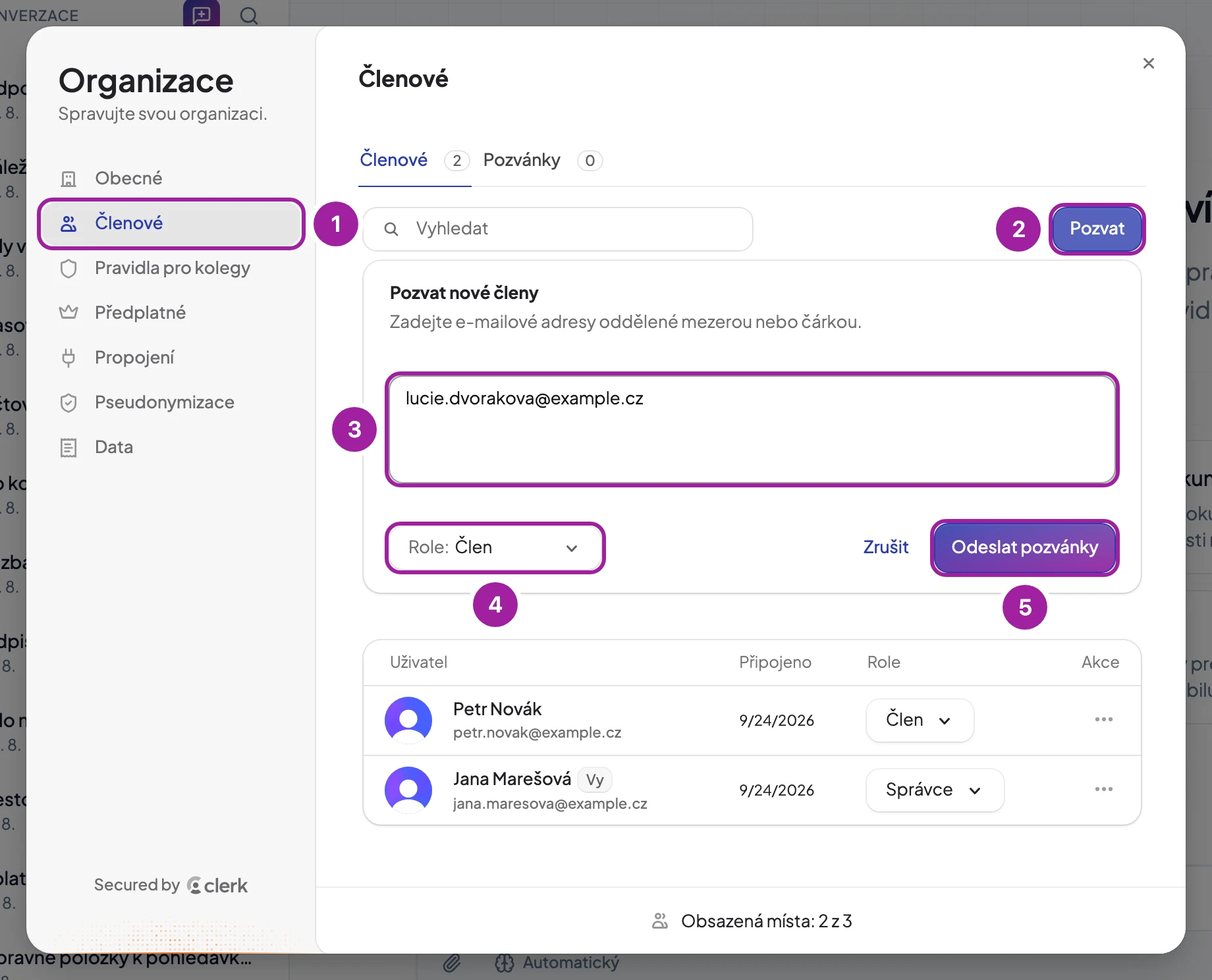Click the shield icon for Pravidla pro kolegy
The width and height of the screenshot is (1212, 980).
pyautogui.click(x=69, y=269)
